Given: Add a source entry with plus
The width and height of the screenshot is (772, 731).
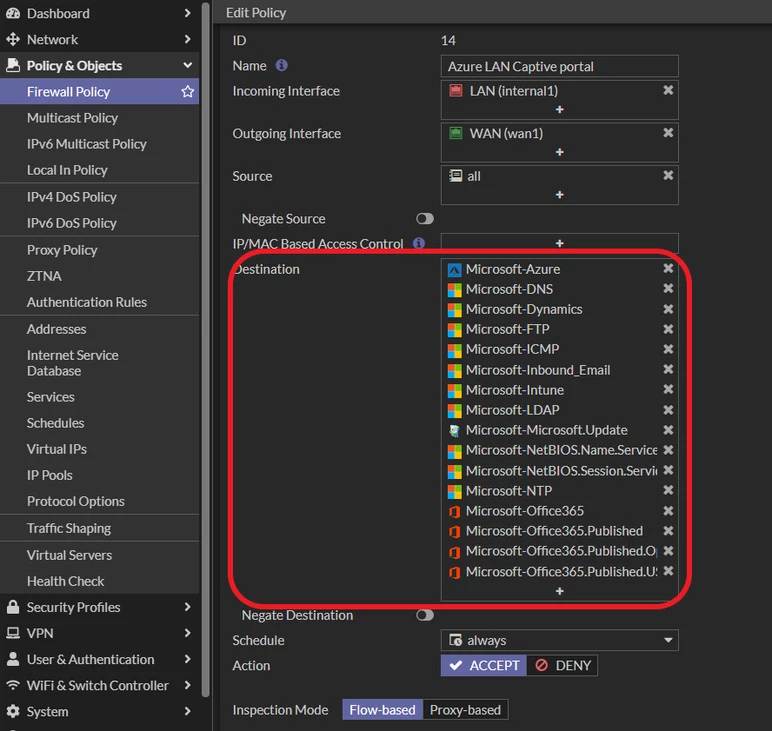Looking at the screenshot, I should click(560, 195).
